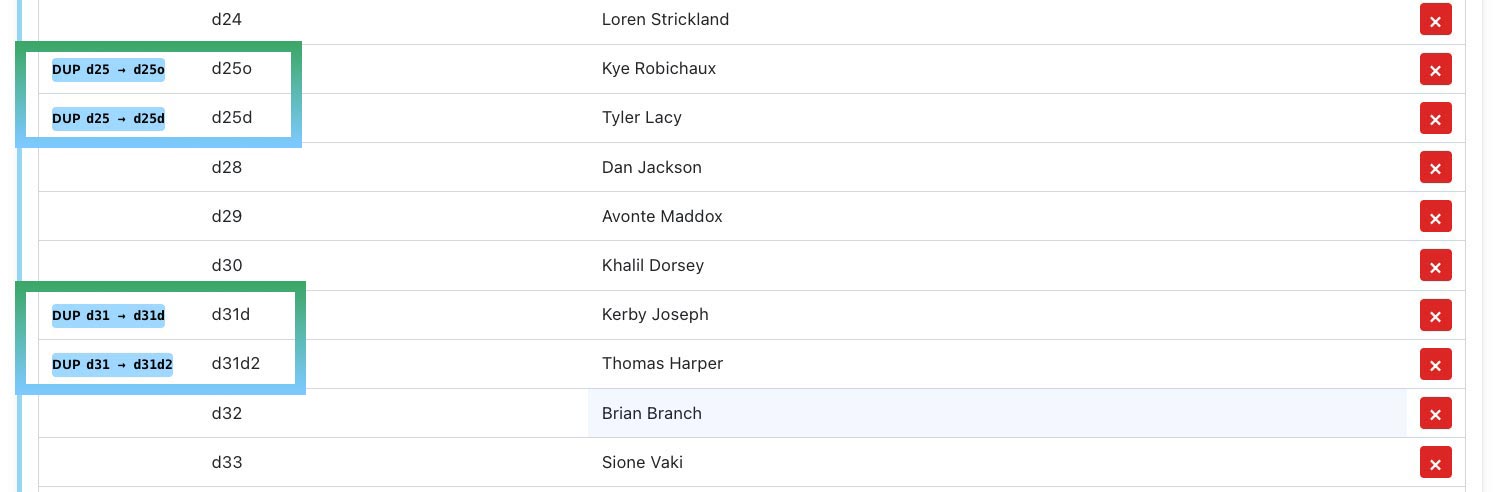1510x492 pixels.
Task: Delete the Thomas Harper row
Action: click(x=1435, y=364)
